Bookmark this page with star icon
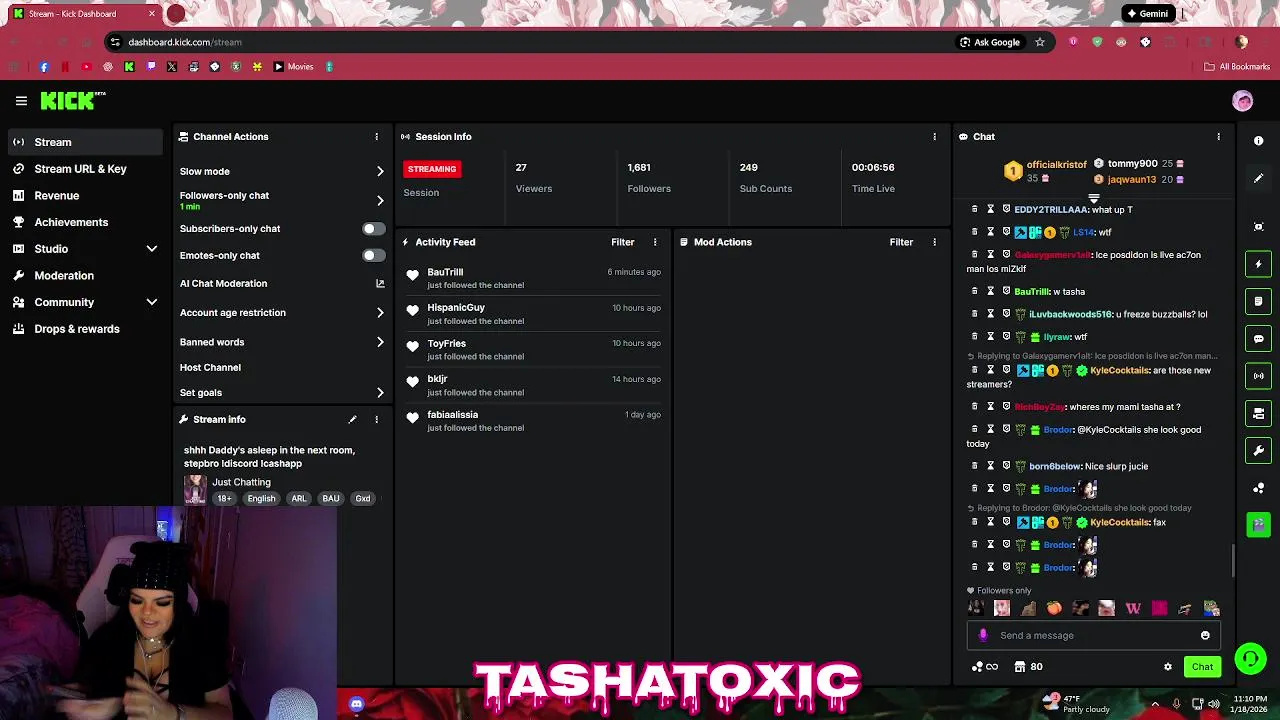This screenshot has width=1280, height=720. point(1040,42)
